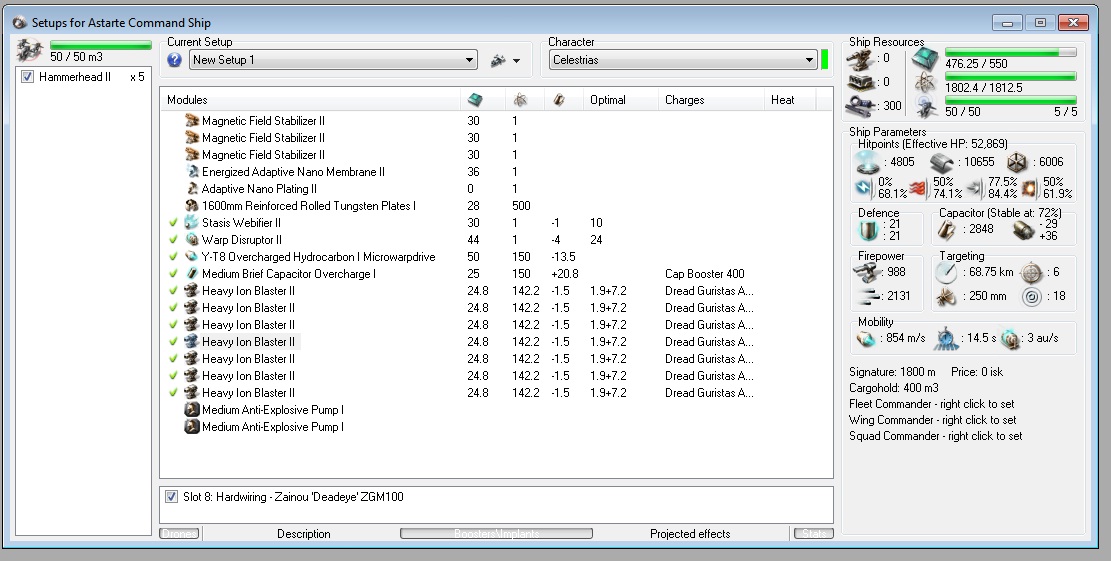Open the Current Setup dropdown New Setup 1

click(333, 60)
